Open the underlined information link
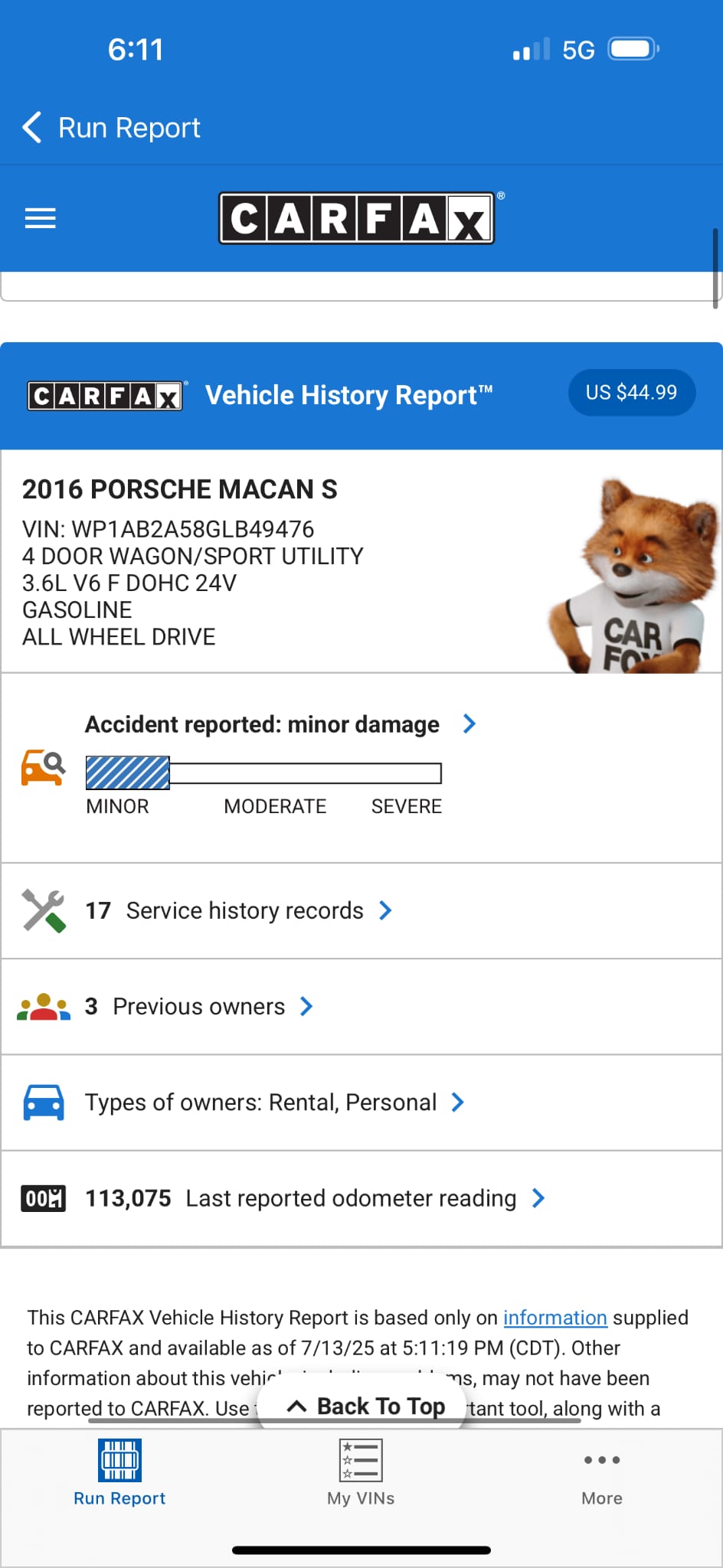This screenshot has width=723, height=1568. pyautogui.click(x=555, y=1318)
